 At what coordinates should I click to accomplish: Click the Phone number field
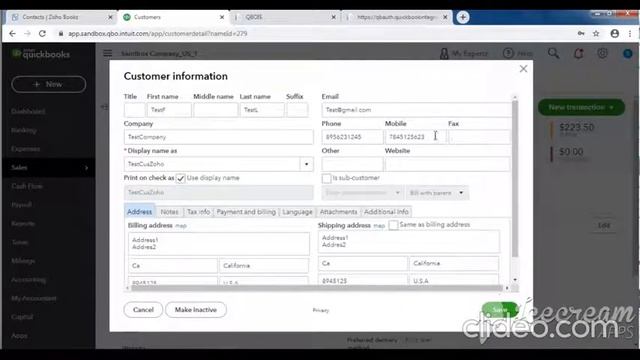click(x=352, y=137)
